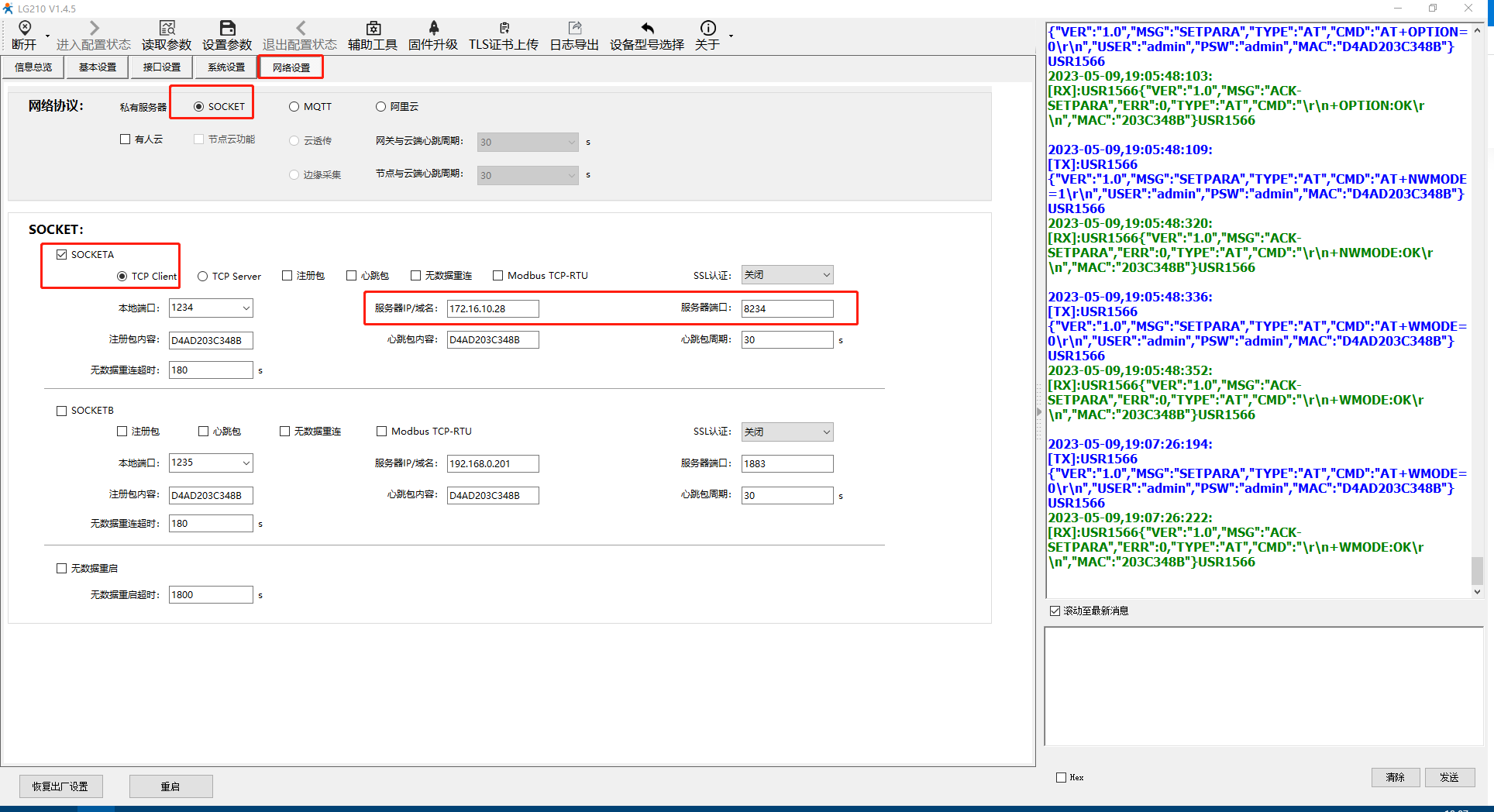Click the log panel vertical scrollbar
1494x812 pixels.
1477,310
